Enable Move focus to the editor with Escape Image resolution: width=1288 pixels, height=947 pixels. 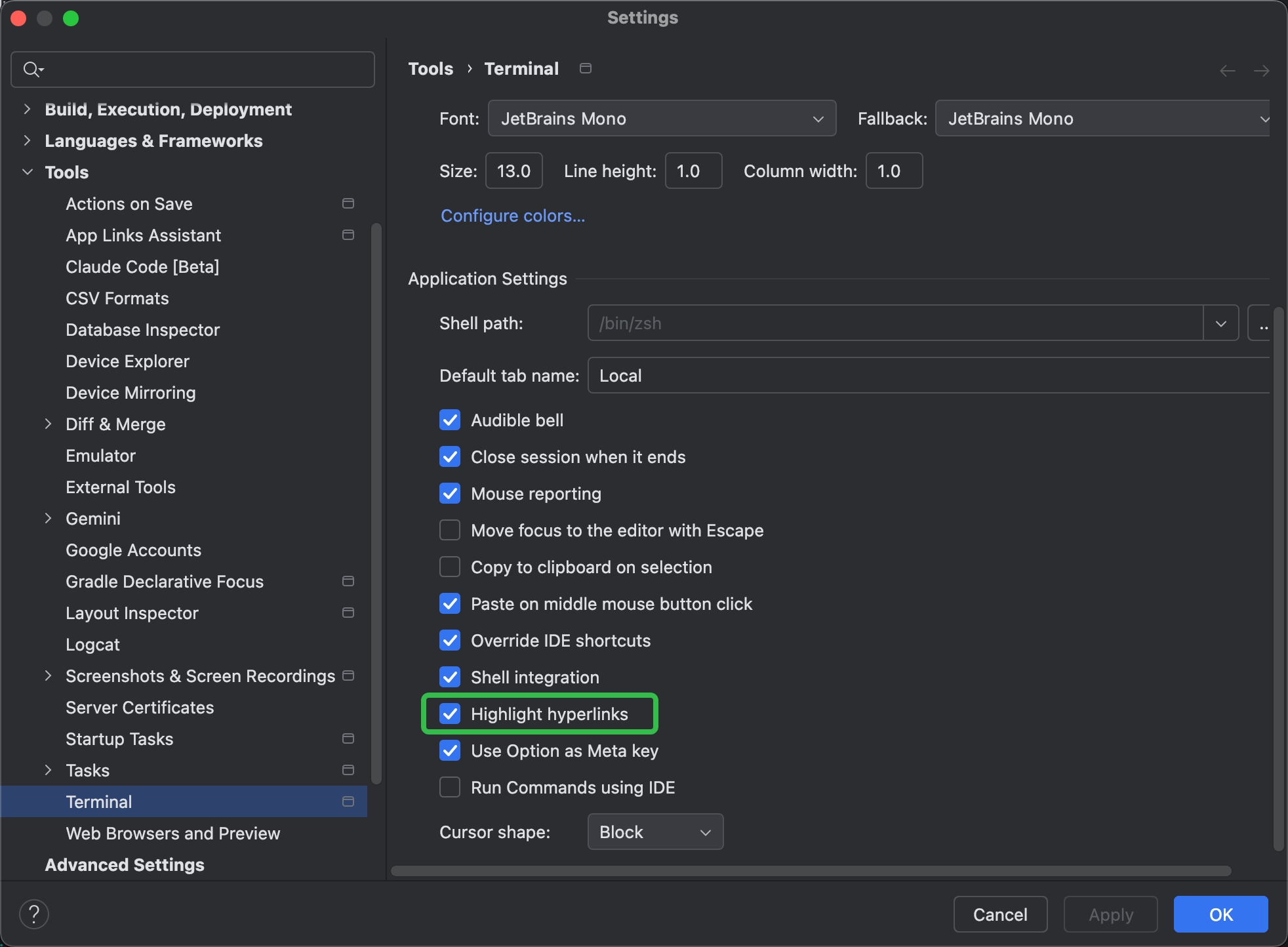tap(450, 530)
